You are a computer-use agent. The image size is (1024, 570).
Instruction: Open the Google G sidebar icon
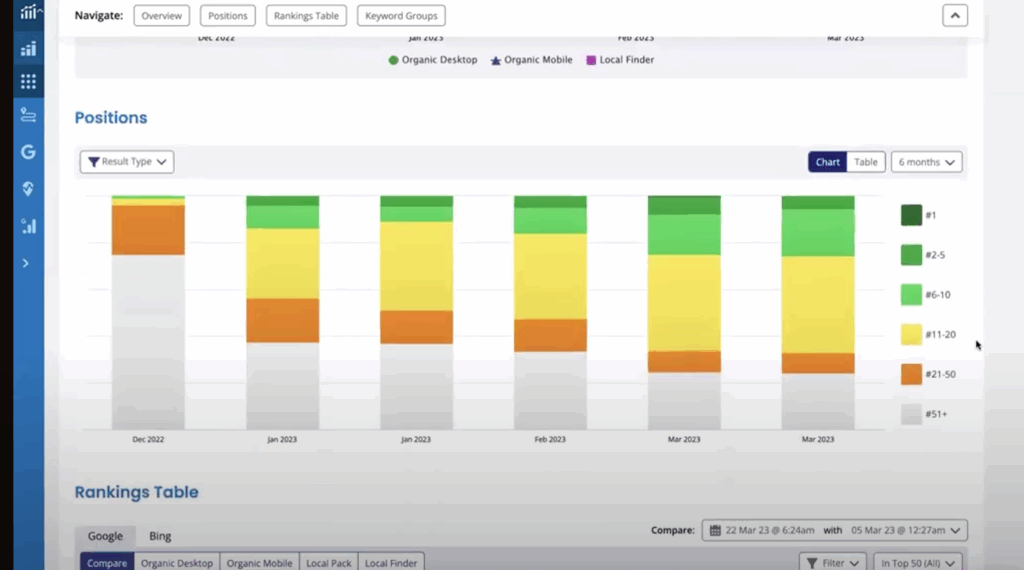point(28,152)
